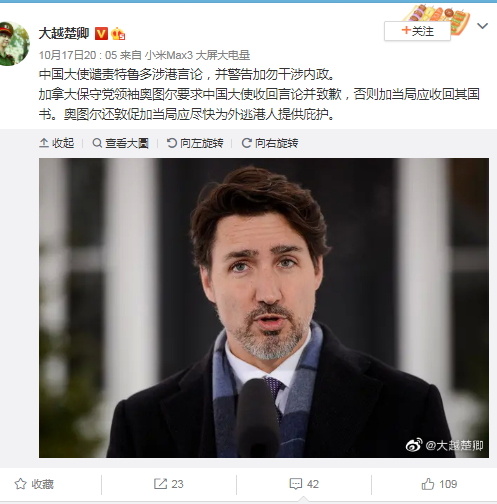Click the enlarged photo of the post
497x504 pixels.
pyautogui.click(x=264, y=308)
